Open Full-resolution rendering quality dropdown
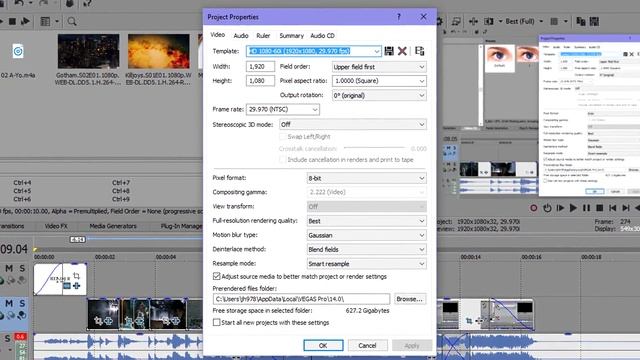The width and height of the screenshot is (640, 360). [x=367, y=221]
